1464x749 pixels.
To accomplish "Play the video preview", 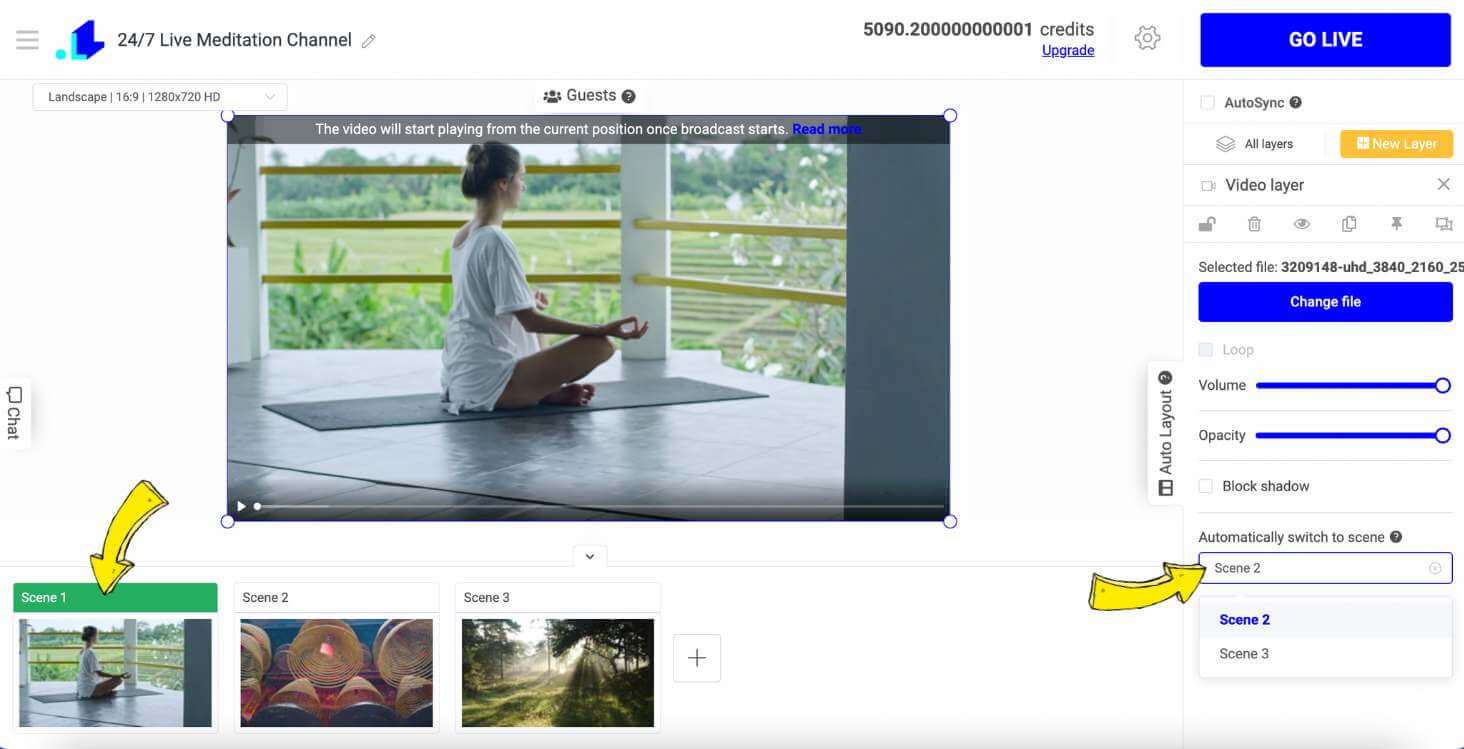I will coord(241,506).
